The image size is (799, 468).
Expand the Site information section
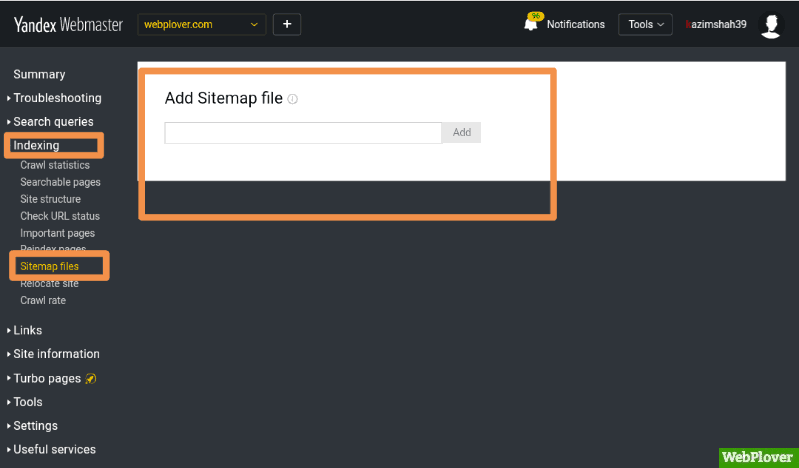click(56, 354)
